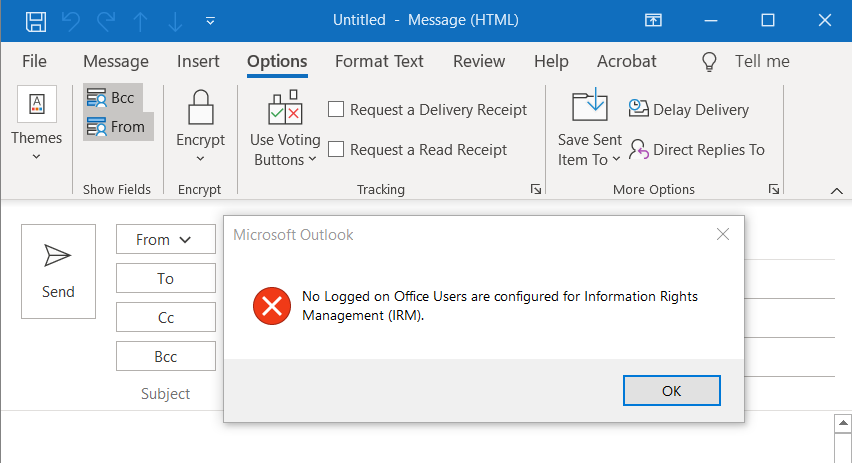Enable Request a Read Receipt checkbox
Viewport: 852px width, 463px height.
(x=336, y=149)
